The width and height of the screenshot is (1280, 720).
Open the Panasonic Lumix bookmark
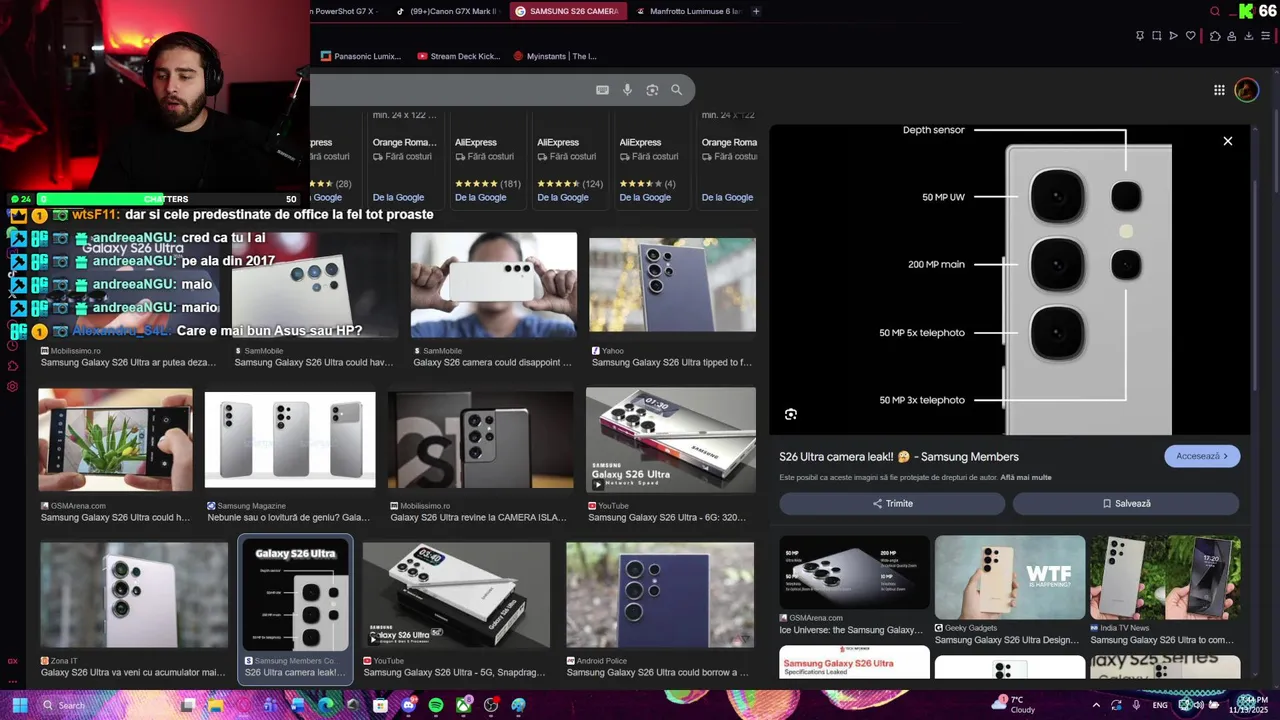(x=361, y=56)
